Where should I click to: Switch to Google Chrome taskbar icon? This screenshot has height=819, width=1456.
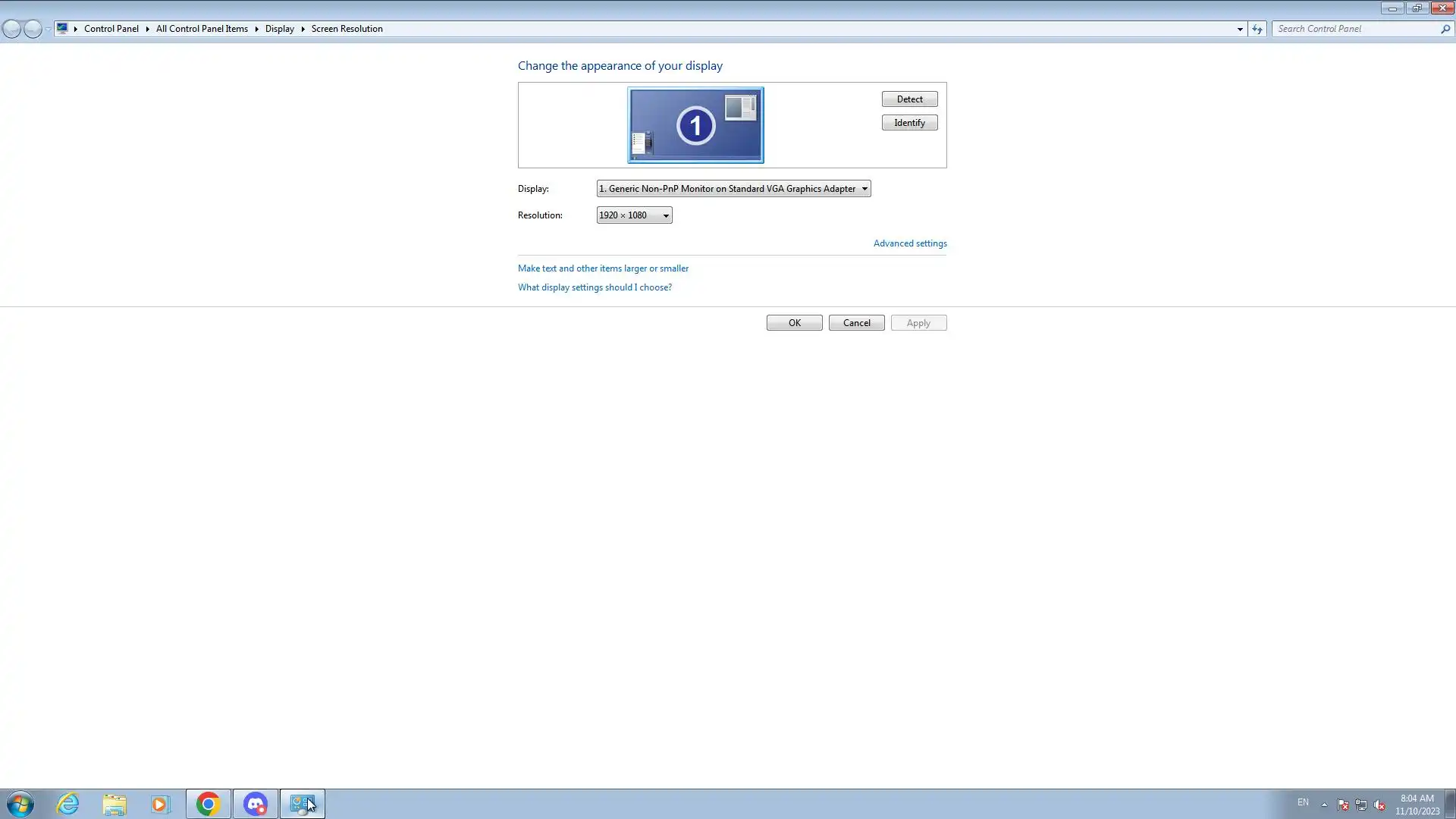[208, 804]
